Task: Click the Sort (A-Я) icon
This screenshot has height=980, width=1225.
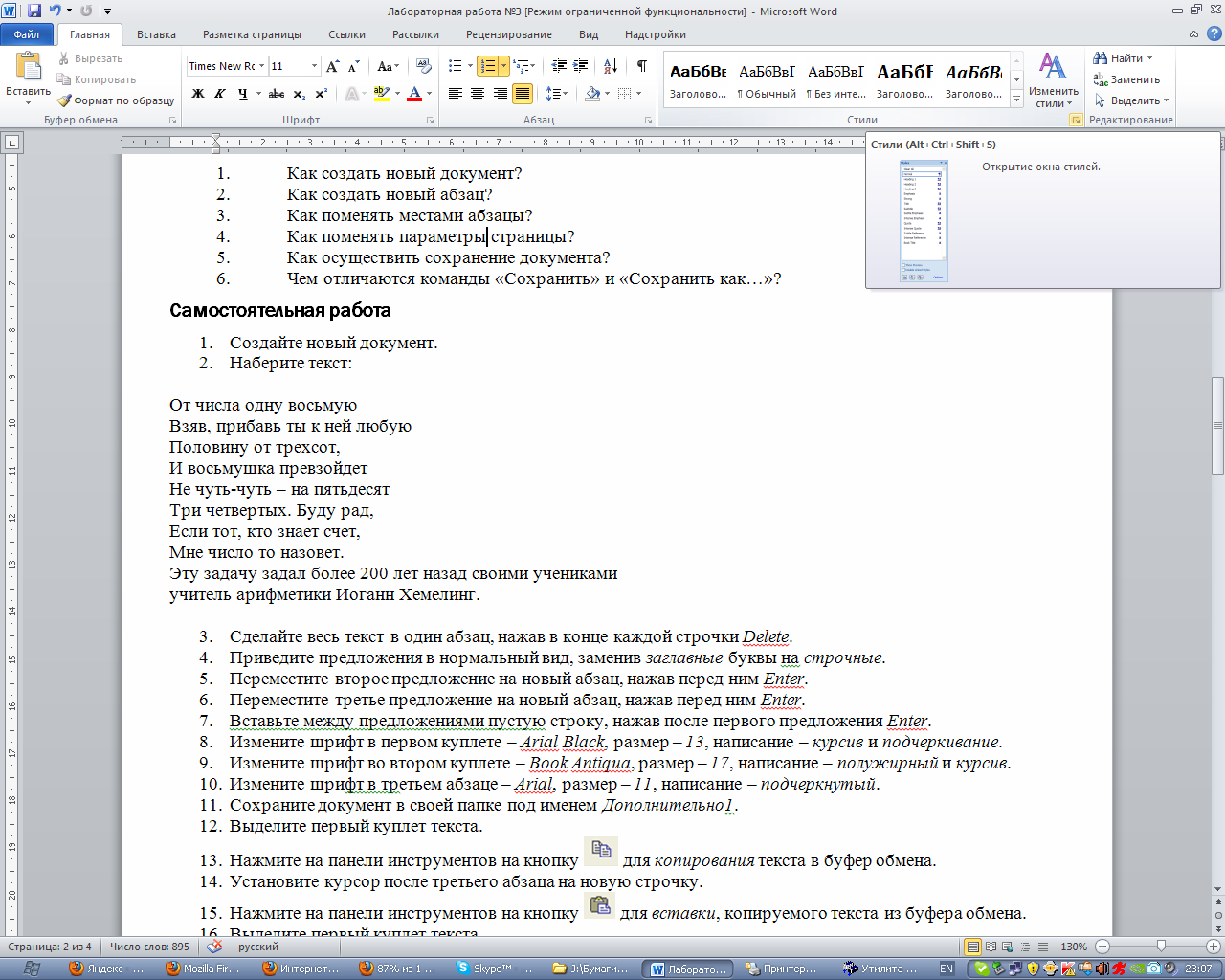Action: coord(611,66)
